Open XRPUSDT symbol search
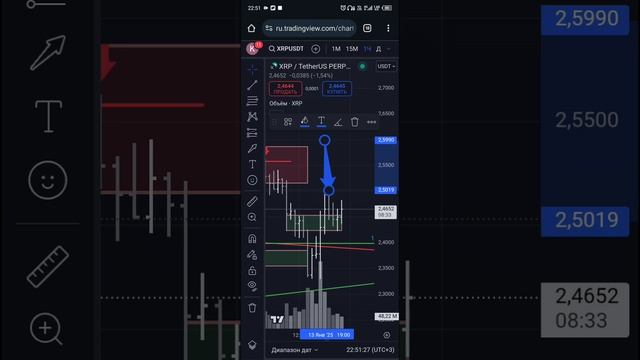Image resolution: width=640 pixels, height=360 pixels. (286, 49)
